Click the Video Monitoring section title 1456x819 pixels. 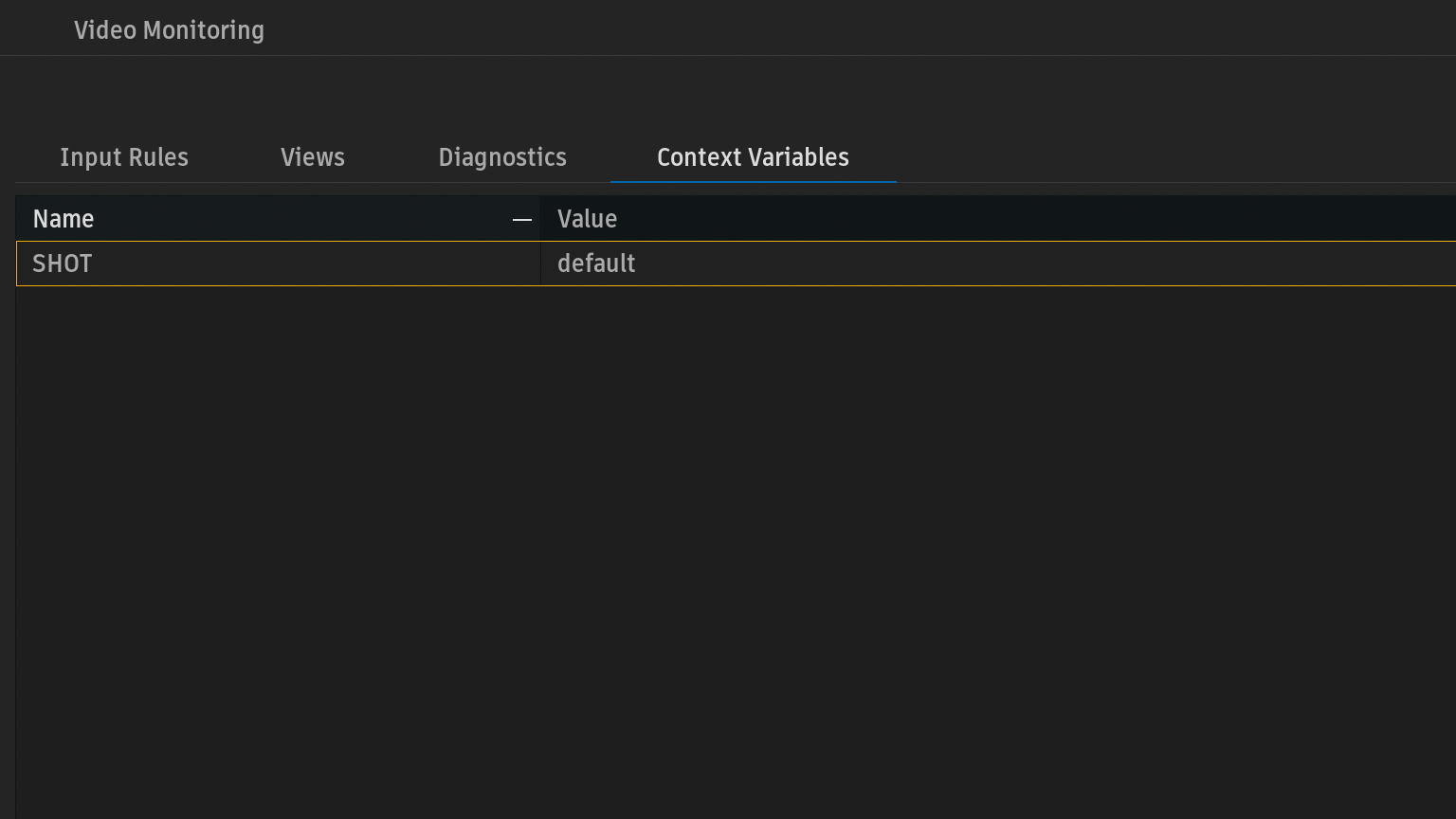[169, 30]
